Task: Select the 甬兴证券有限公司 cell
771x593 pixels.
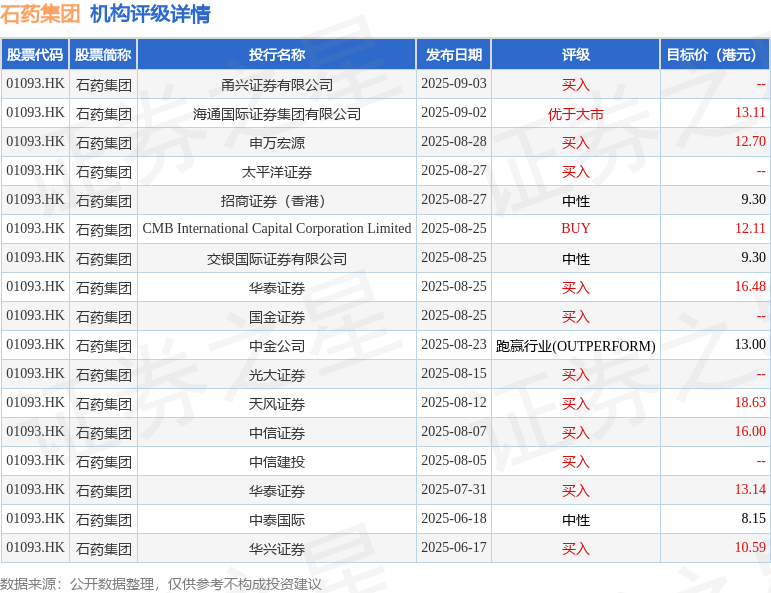Action: [277, 85]
